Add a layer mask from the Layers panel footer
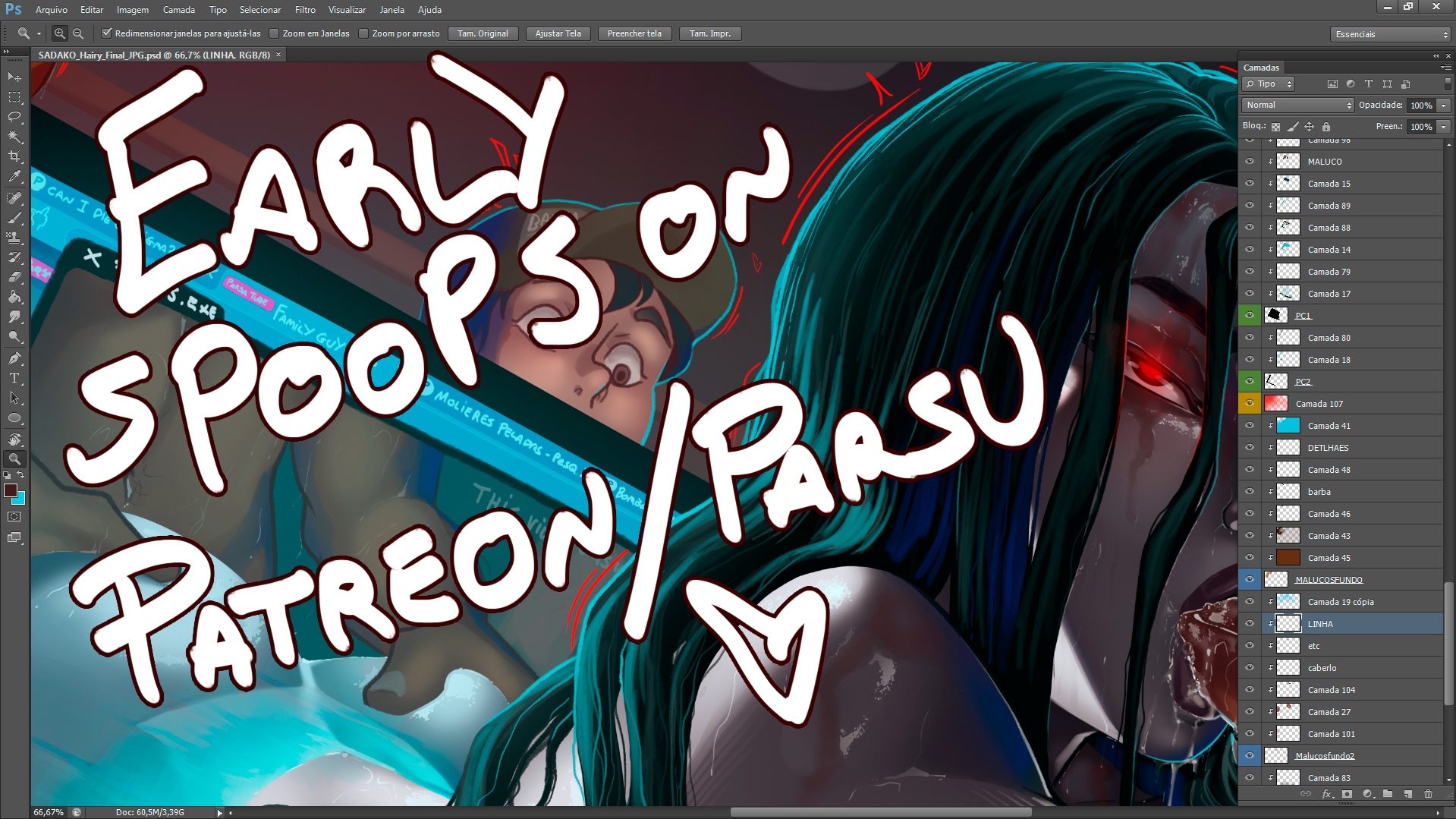Image resolution: width=1456 pixels, height=819 pixels. 1347,794
